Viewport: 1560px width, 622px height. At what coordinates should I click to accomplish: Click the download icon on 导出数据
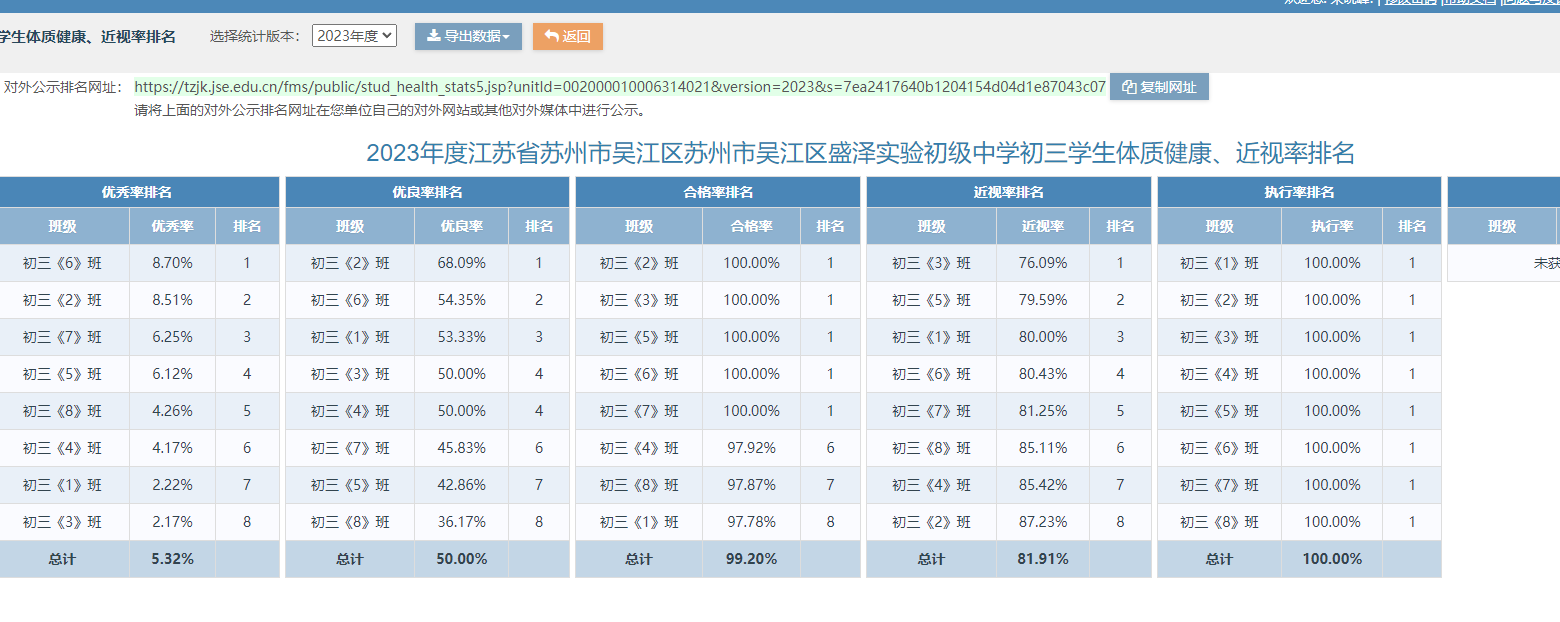[433, 36]
